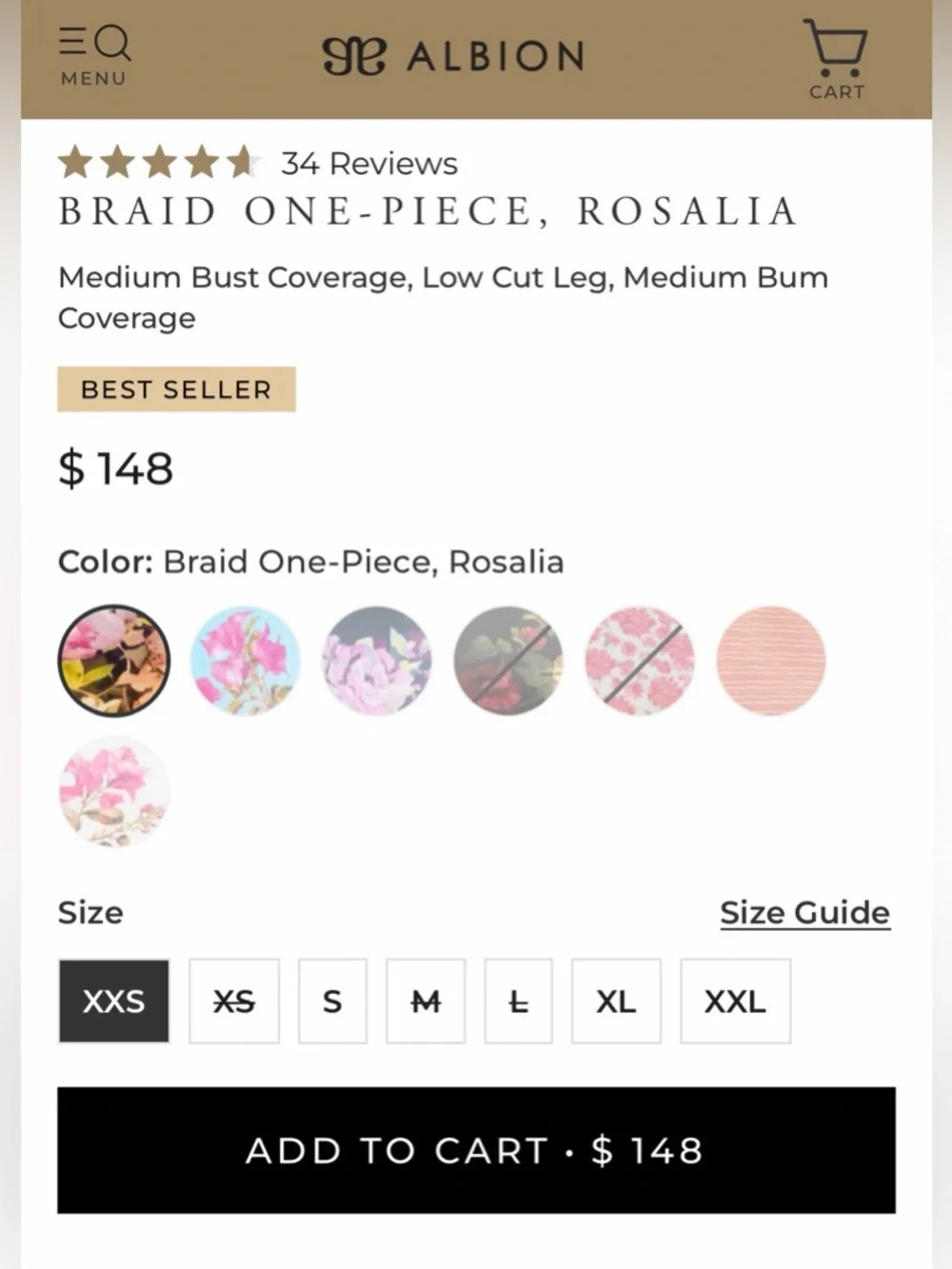Click the Best Seller badge
Viewport: 952px width, 1269px height.
pyautogui.click(x=176, y=389)
